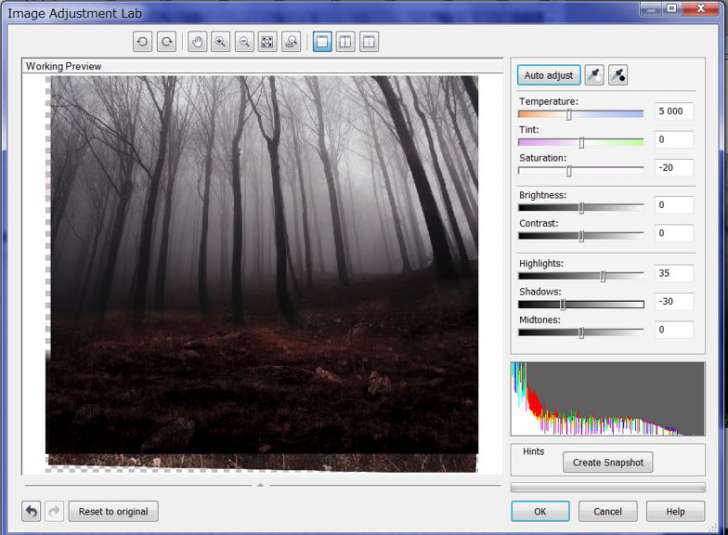Click the Contrast value field
The height and width of the screenshot is (535, 728).
(x=674, y=233)
